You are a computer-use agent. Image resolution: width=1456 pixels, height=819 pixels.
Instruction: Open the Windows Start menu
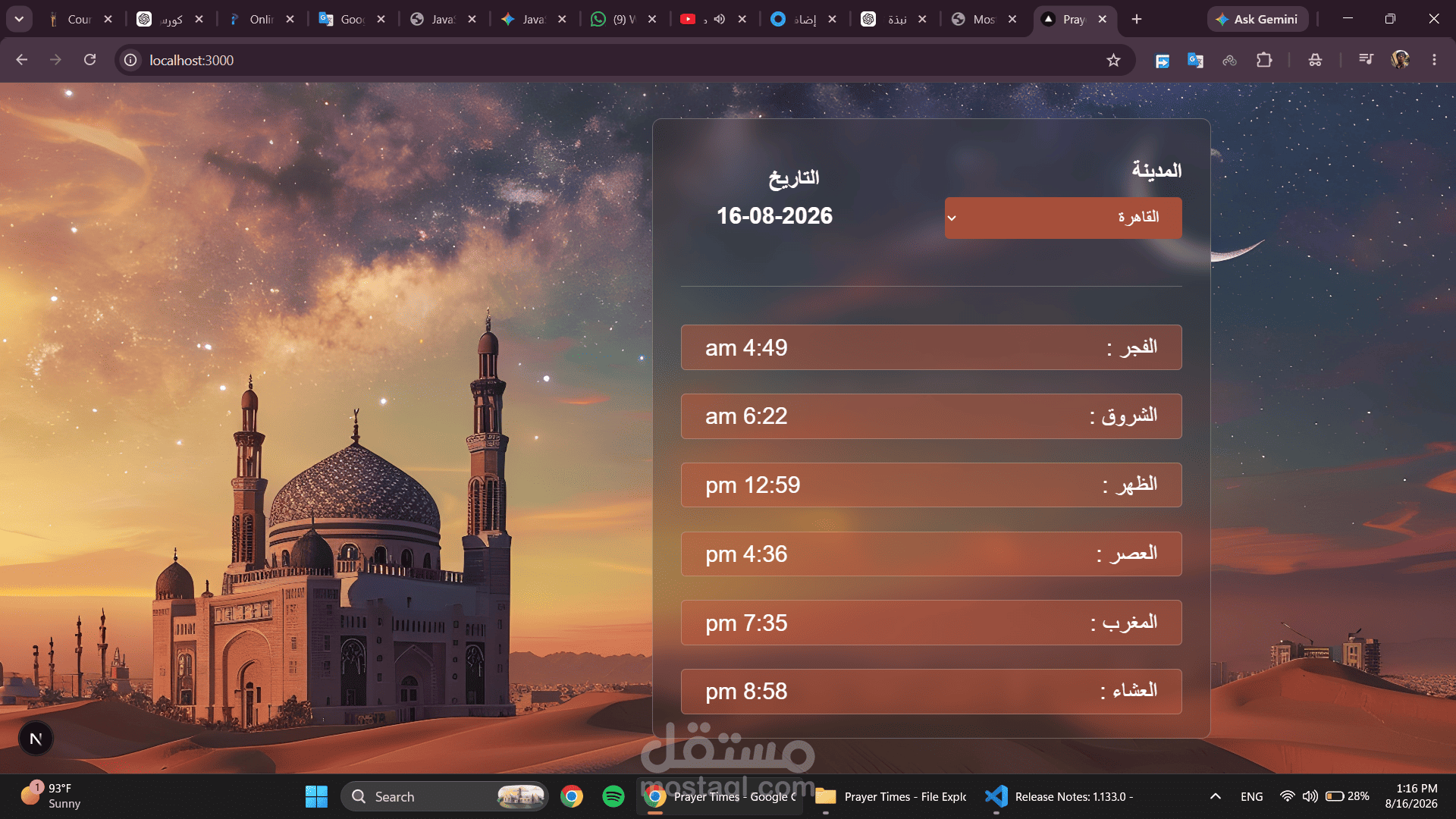point(316,796)
